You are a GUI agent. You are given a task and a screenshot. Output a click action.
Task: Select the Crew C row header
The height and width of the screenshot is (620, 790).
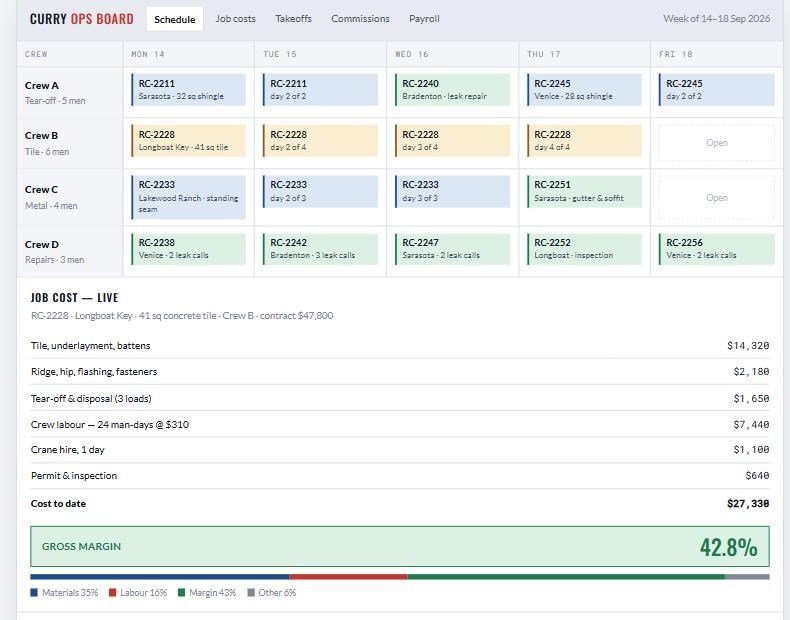pos(70,197)
